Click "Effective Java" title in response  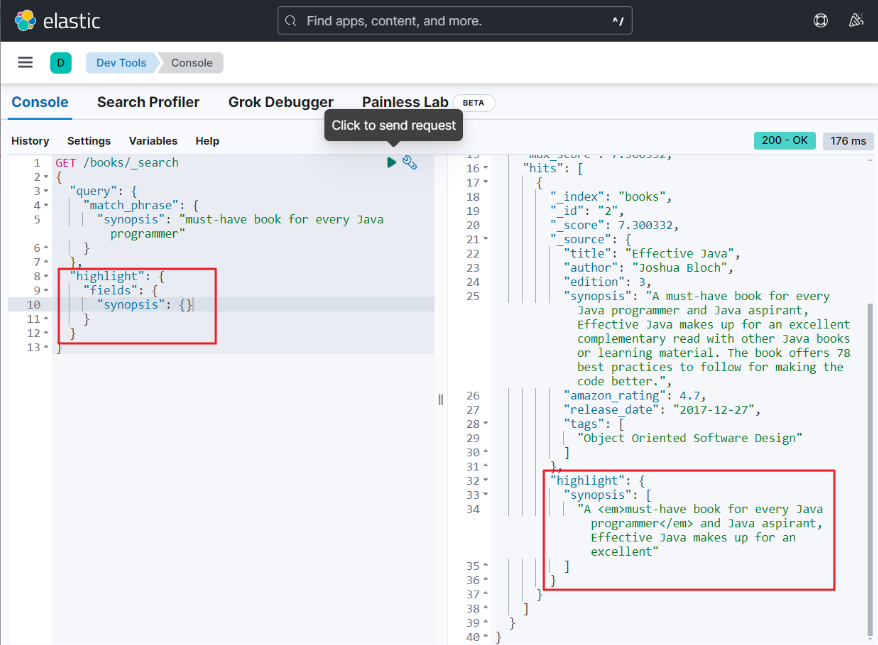pyautogui.click(x=679, y=254)
